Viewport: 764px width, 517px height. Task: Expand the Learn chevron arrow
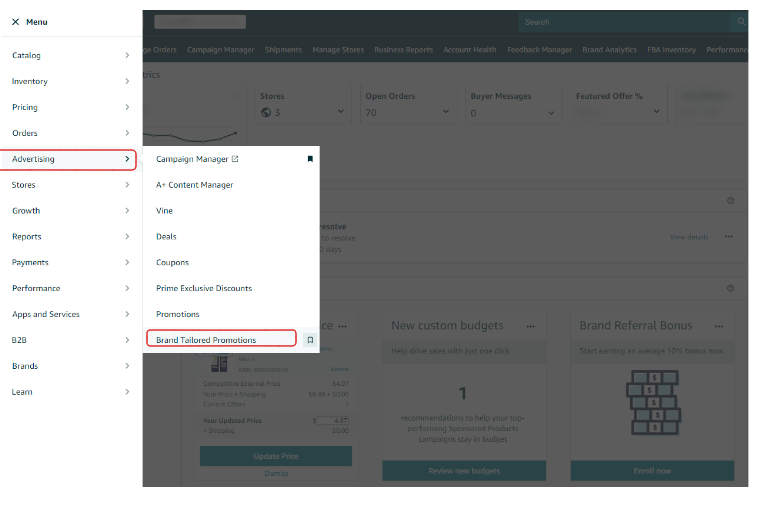[127, 392]
